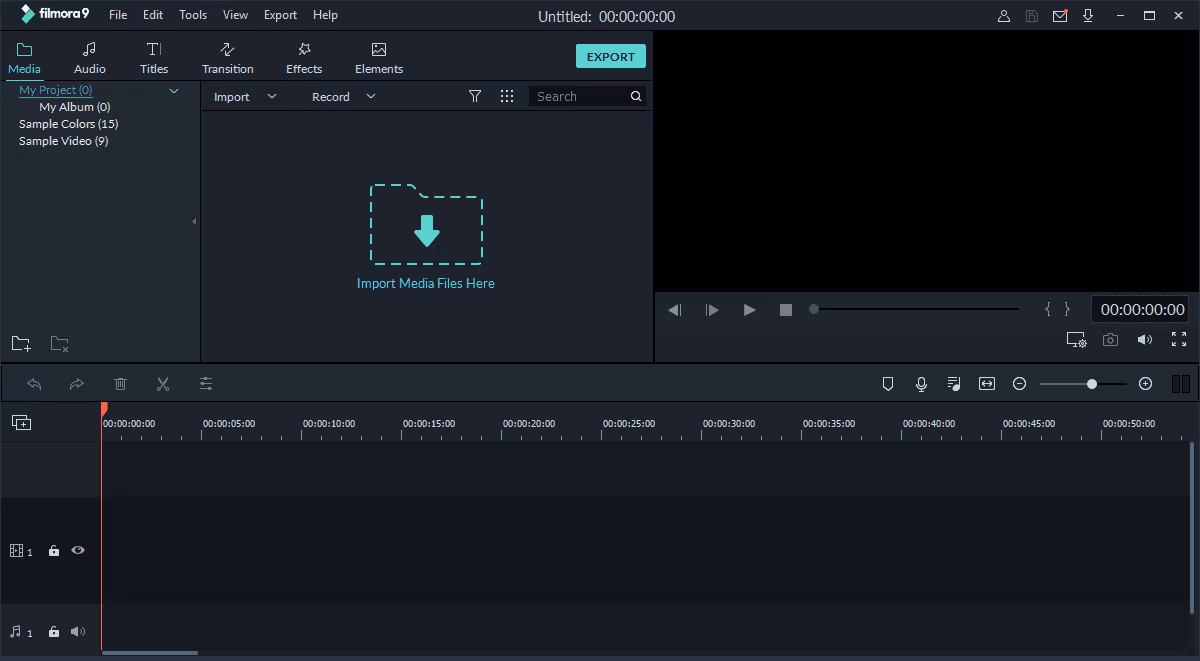Screen dimensions: 1200x661
Task: Open the audio mixer icon
Action: (x=954, y=384)
